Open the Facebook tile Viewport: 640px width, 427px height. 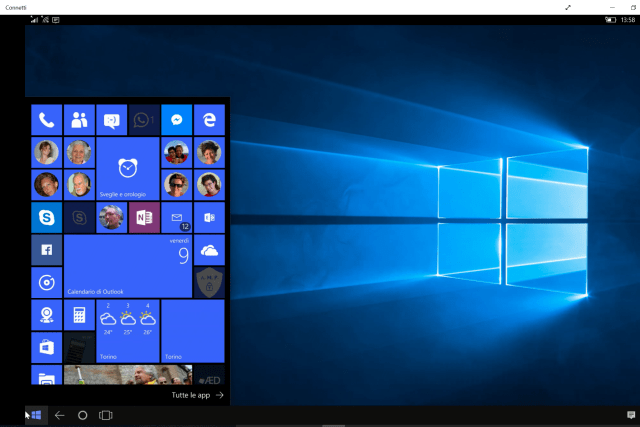point(47,250)
